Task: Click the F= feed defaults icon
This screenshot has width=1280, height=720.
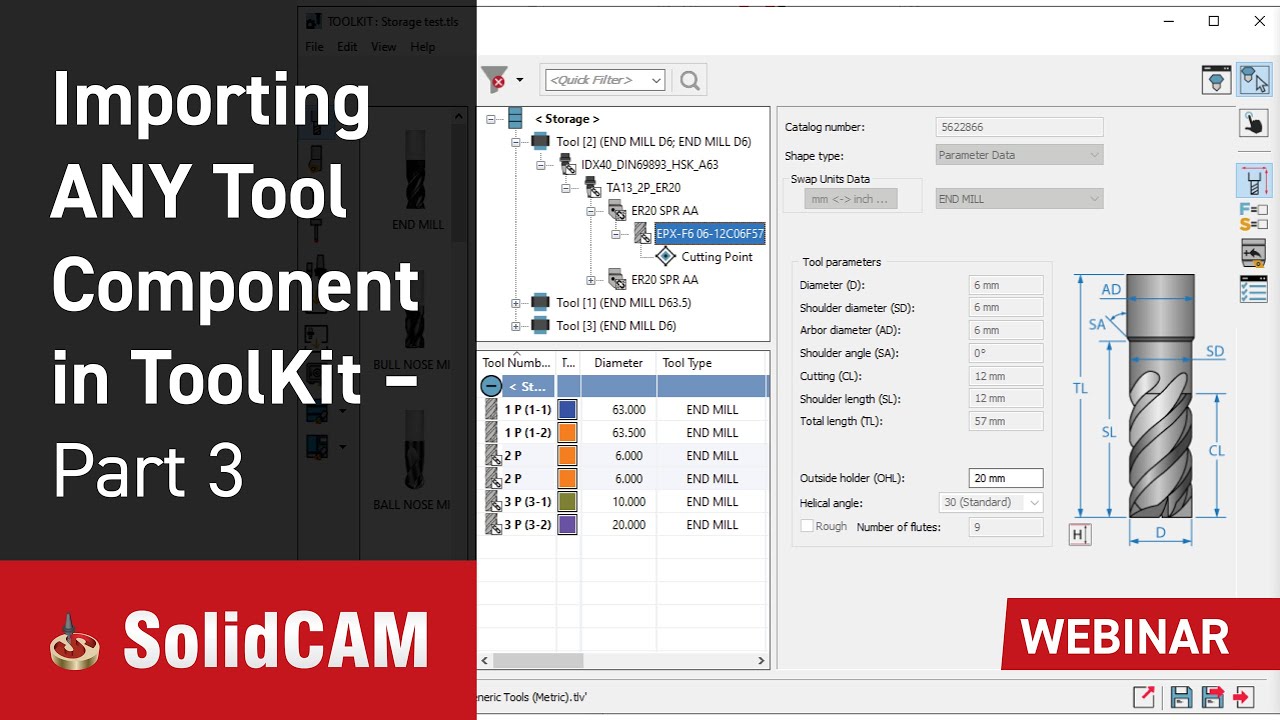Action: coord(1254,209)
